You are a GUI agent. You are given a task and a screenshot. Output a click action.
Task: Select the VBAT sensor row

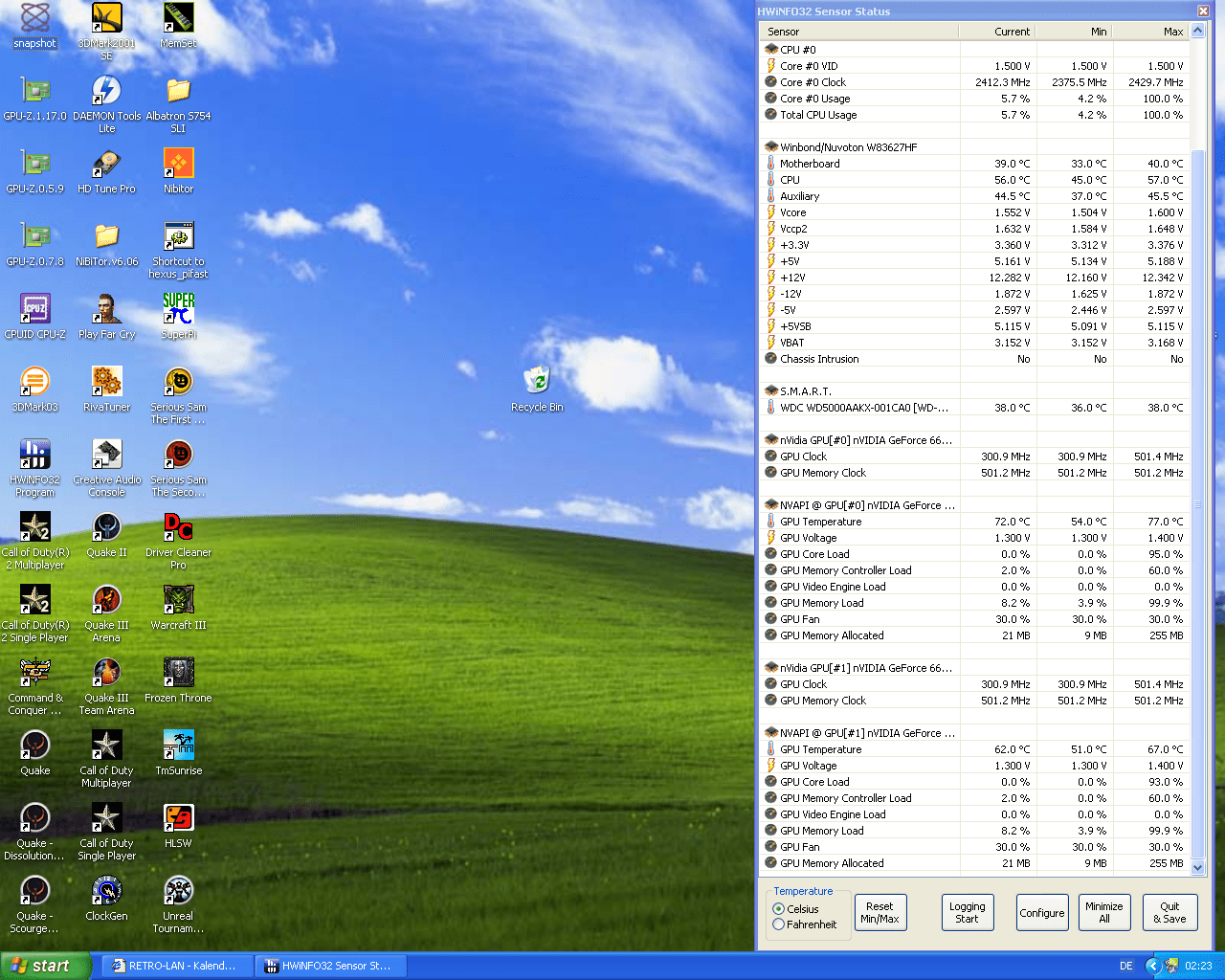(975, 343)
